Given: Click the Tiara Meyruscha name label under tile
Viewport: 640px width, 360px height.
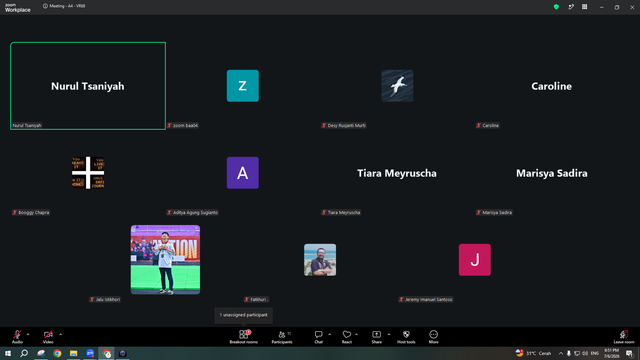Looking at the screenshot, I should tap(341, 212).
